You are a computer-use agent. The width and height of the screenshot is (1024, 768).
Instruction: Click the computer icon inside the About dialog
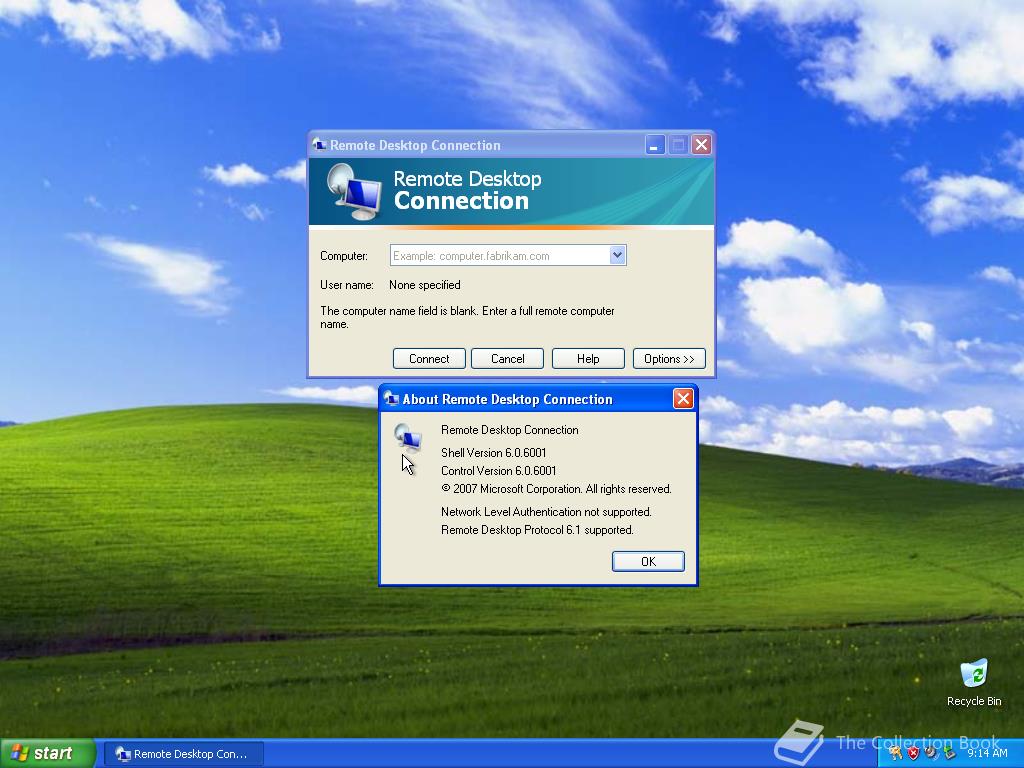click(x=408, y=437)
